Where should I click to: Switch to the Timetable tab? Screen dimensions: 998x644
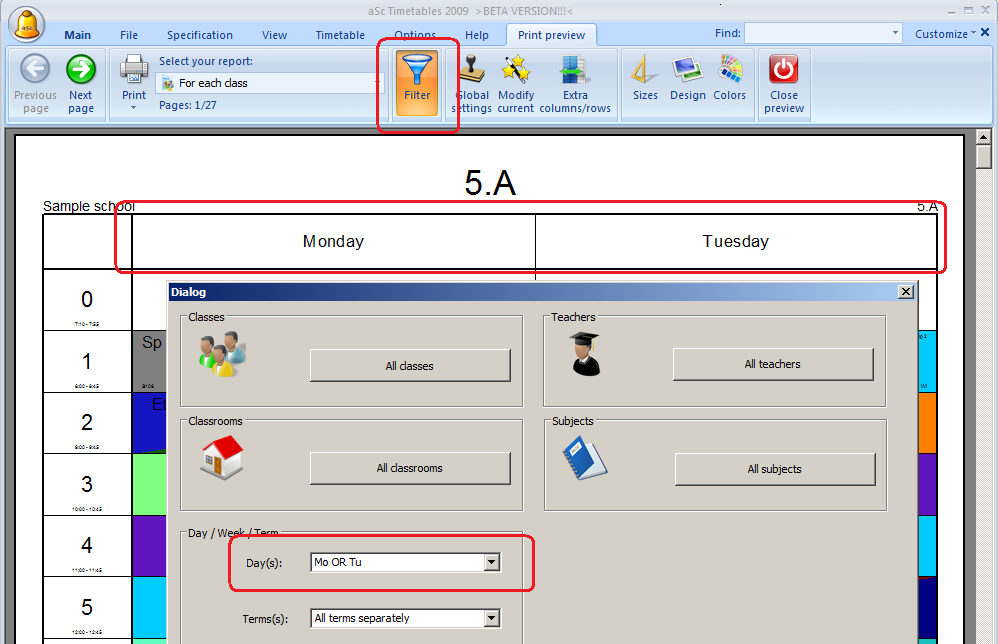point(340,35)
